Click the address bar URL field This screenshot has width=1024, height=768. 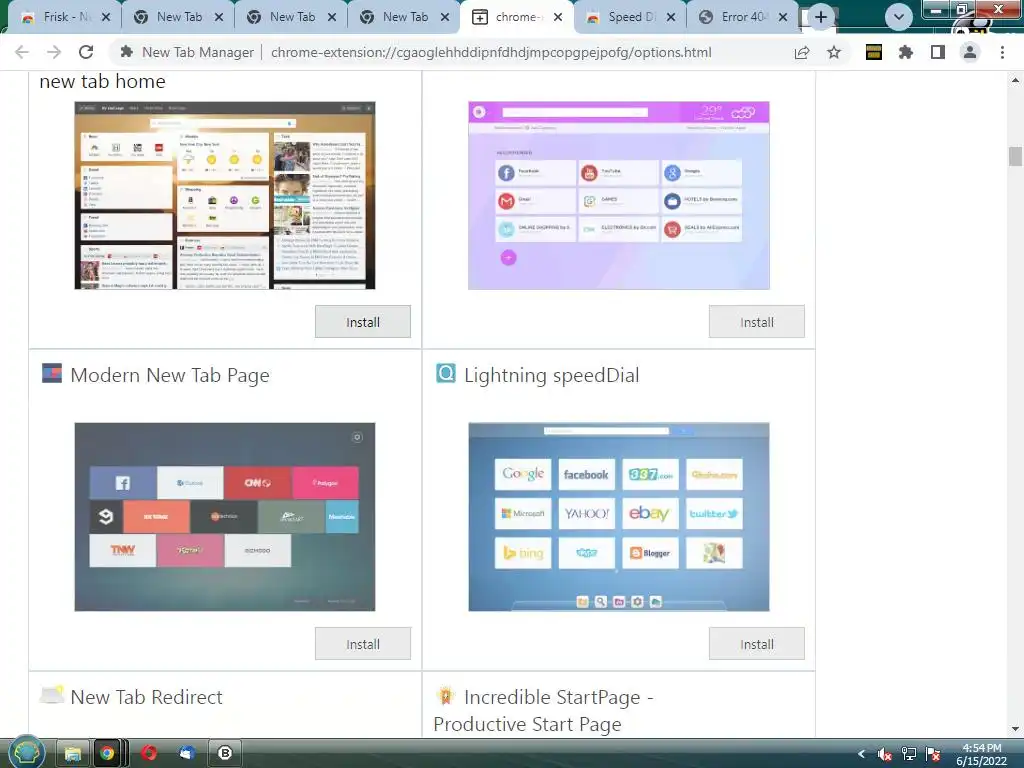point(491,52)
